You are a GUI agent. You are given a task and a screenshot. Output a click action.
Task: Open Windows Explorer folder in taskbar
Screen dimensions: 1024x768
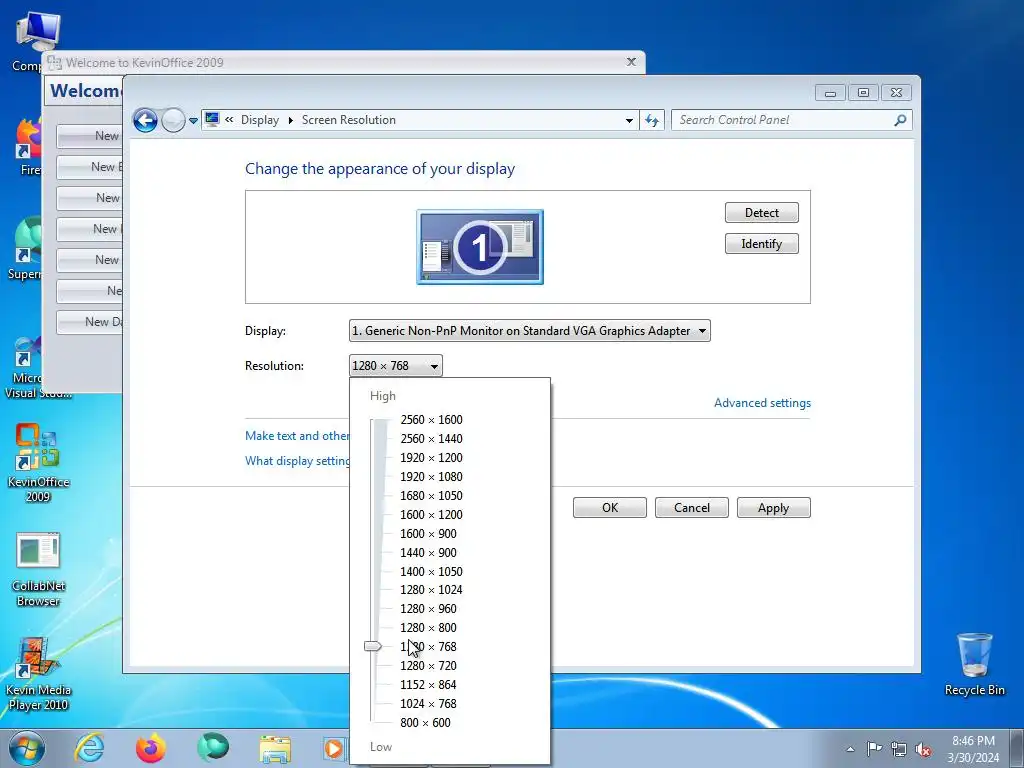[x=275, y=750]
